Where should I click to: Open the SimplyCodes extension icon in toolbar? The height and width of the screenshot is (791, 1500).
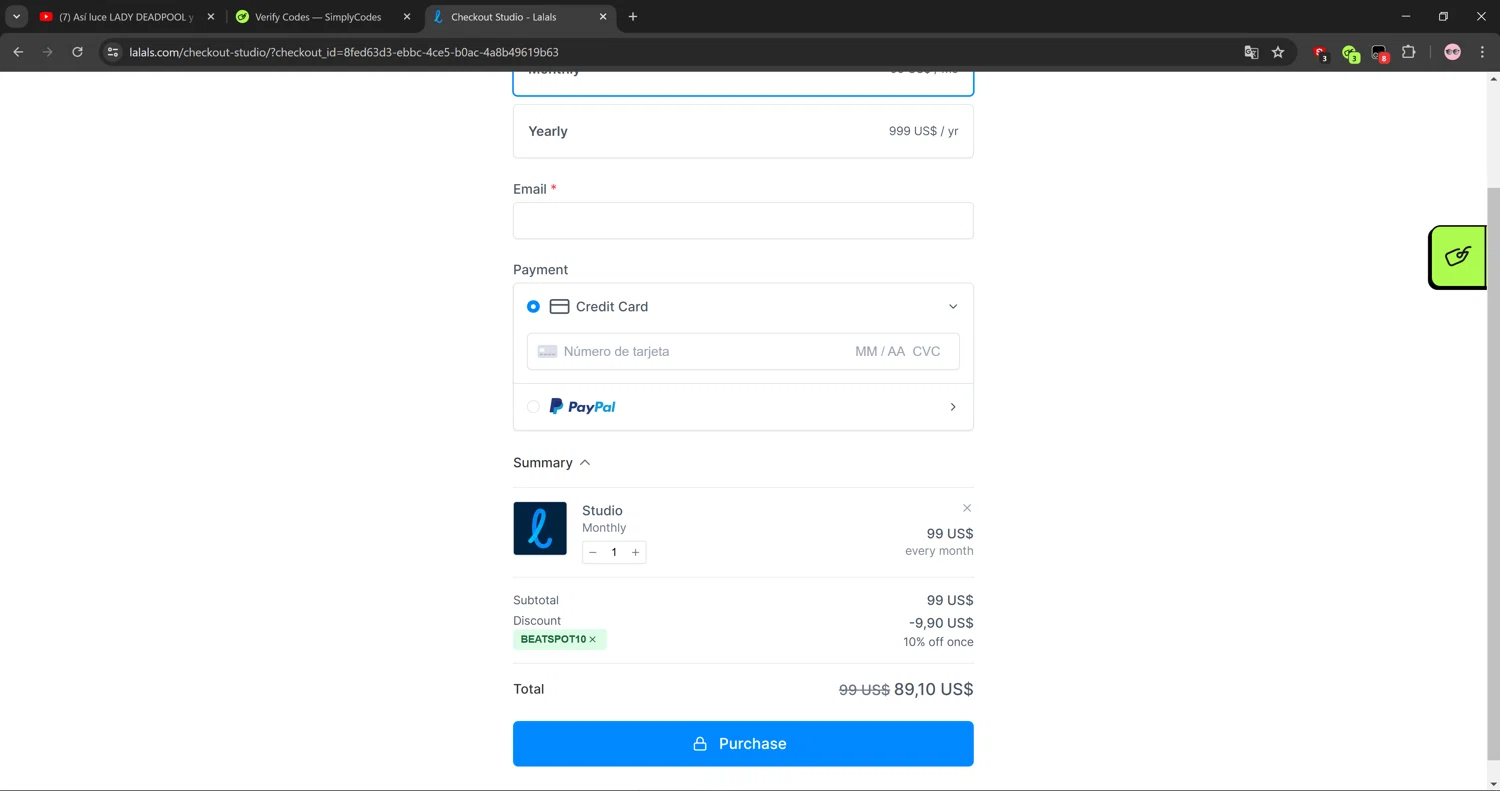1350,53
